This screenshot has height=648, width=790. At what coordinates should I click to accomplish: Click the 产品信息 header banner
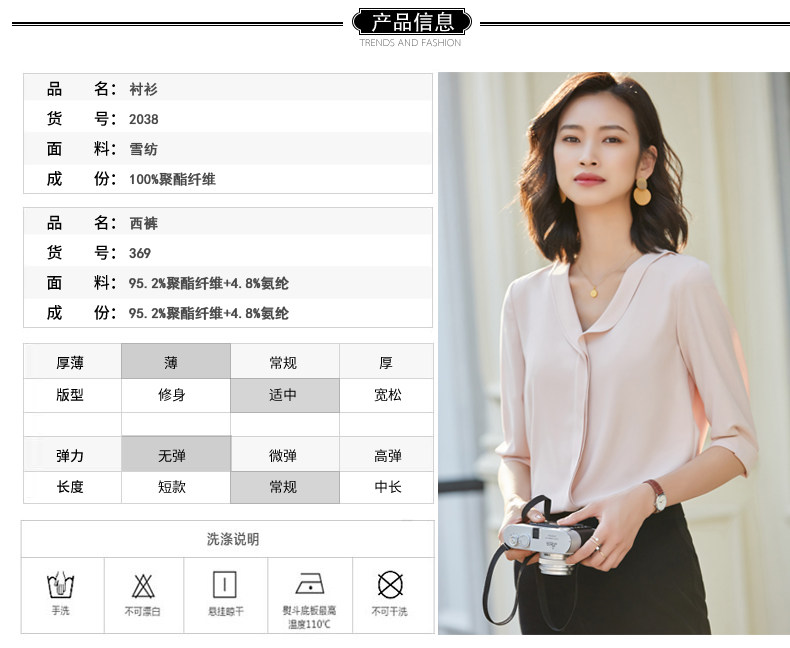(x=411, y=21)
